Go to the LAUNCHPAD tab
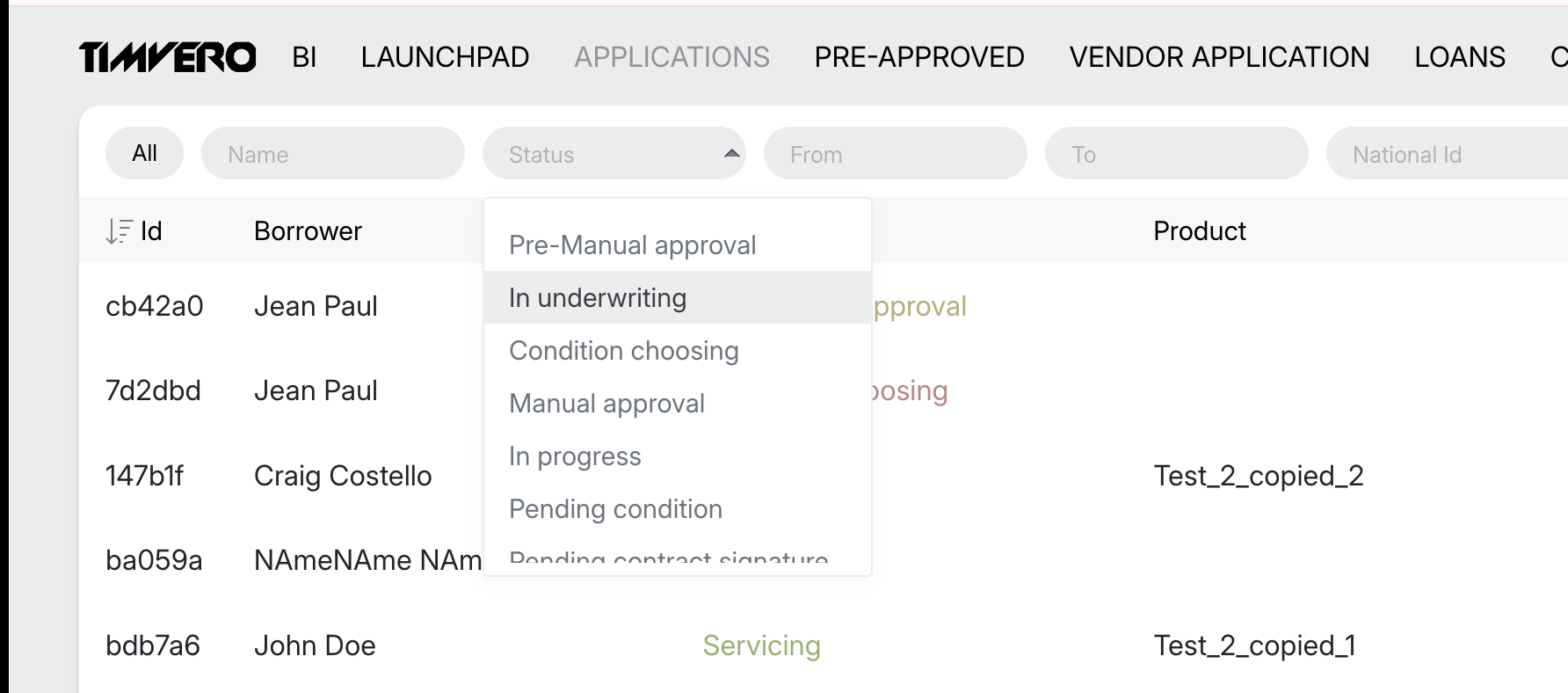The height and width of the screenshot is (693, 1568). (x=445, y=58)
